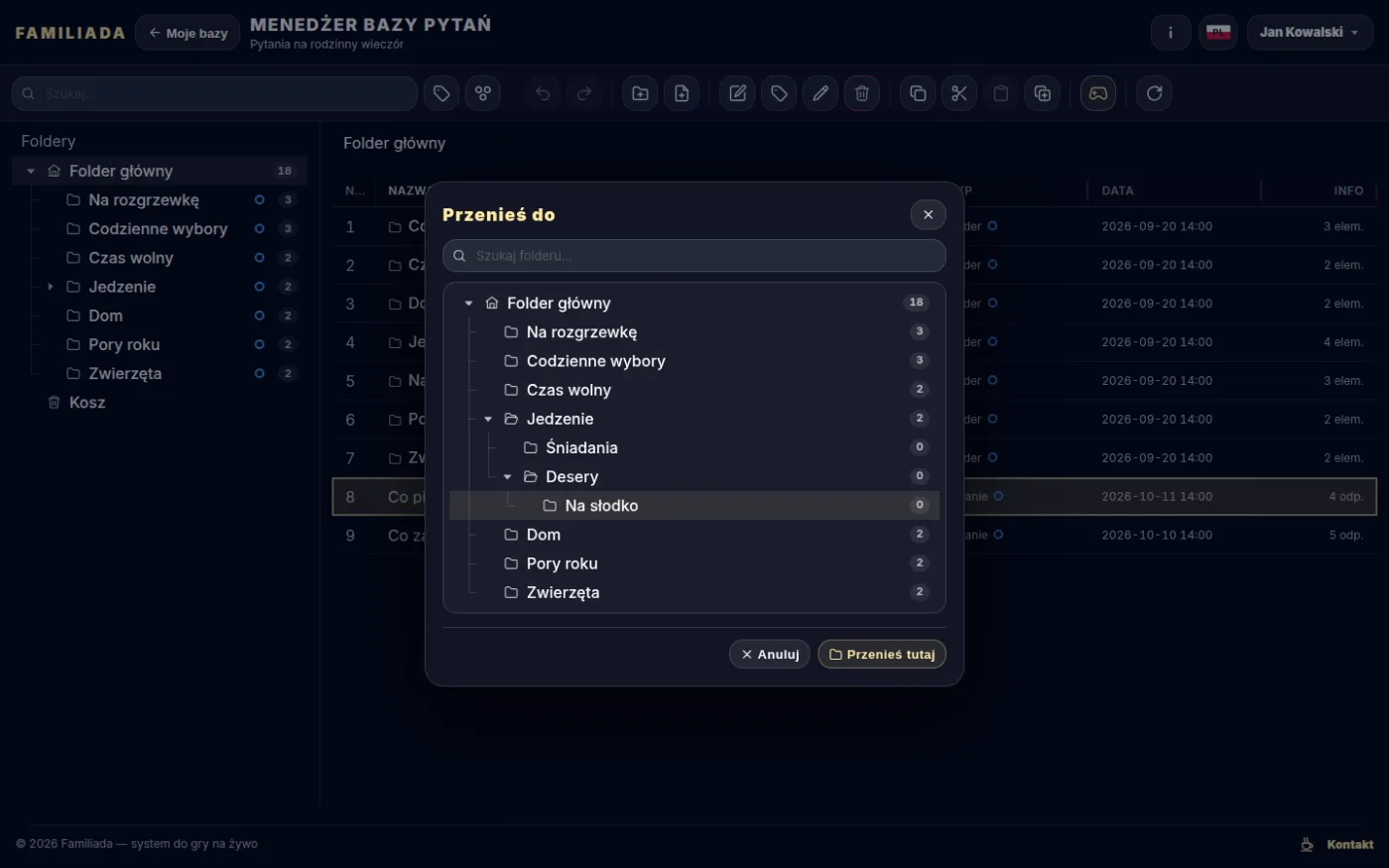Click the info icon in the header

[x=1171, y=33]
